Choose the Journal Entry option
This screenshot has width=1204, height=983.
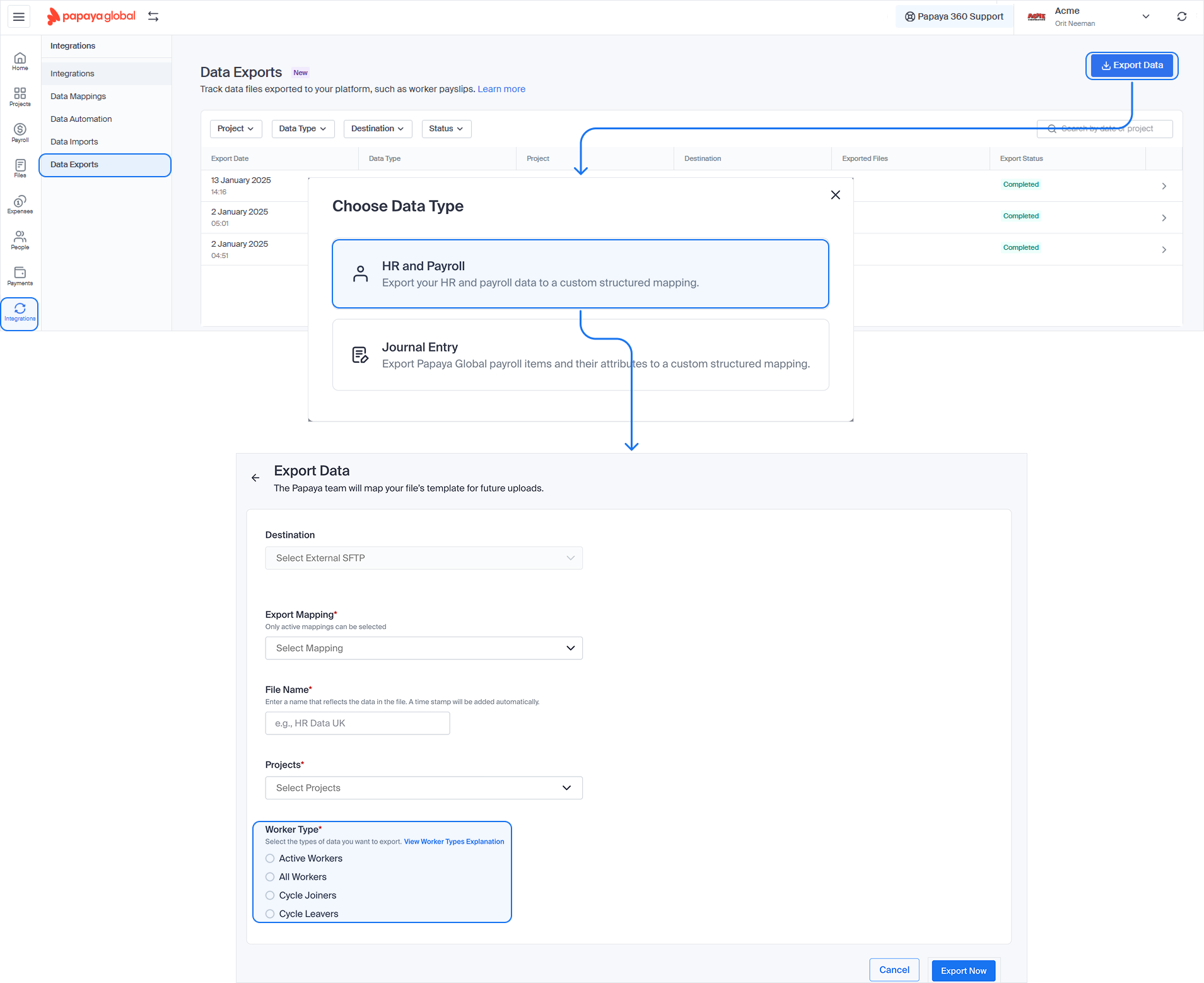[580, 355]
